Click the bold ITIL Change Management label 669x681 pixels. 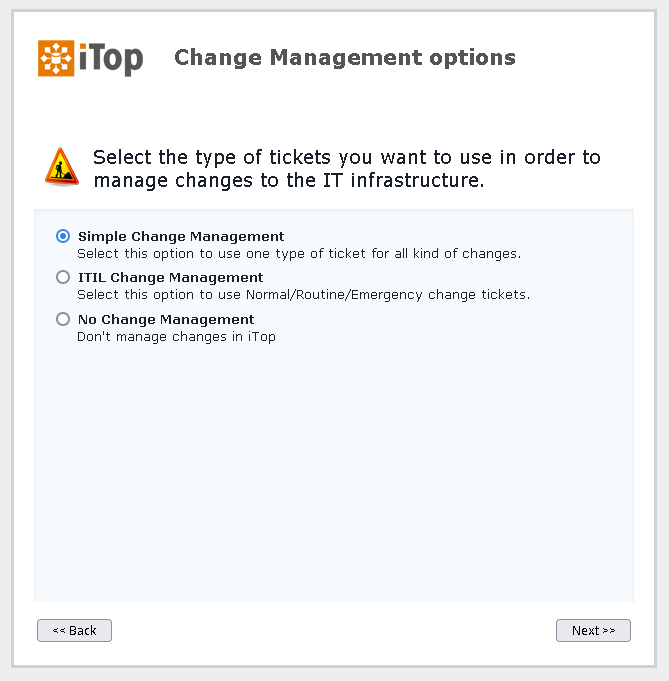(170, 278)
